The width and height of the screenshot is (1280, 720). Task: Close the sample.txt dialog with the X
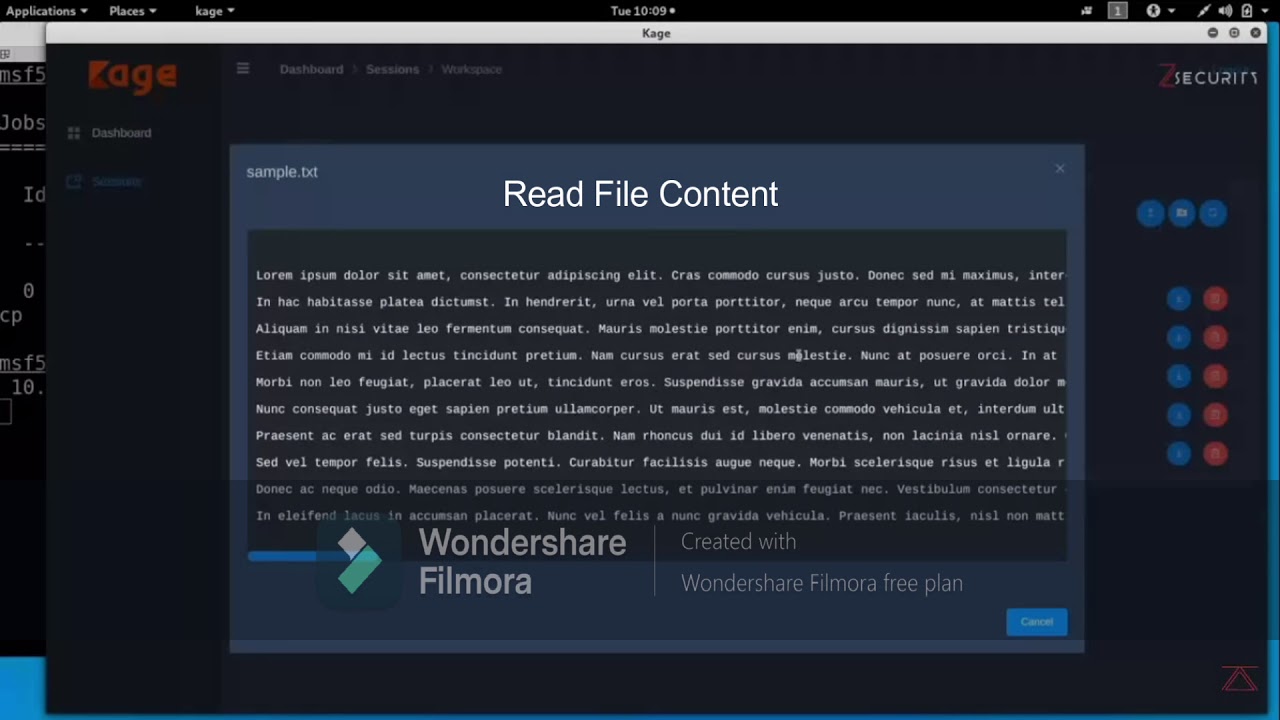[x=1060, y=169]
